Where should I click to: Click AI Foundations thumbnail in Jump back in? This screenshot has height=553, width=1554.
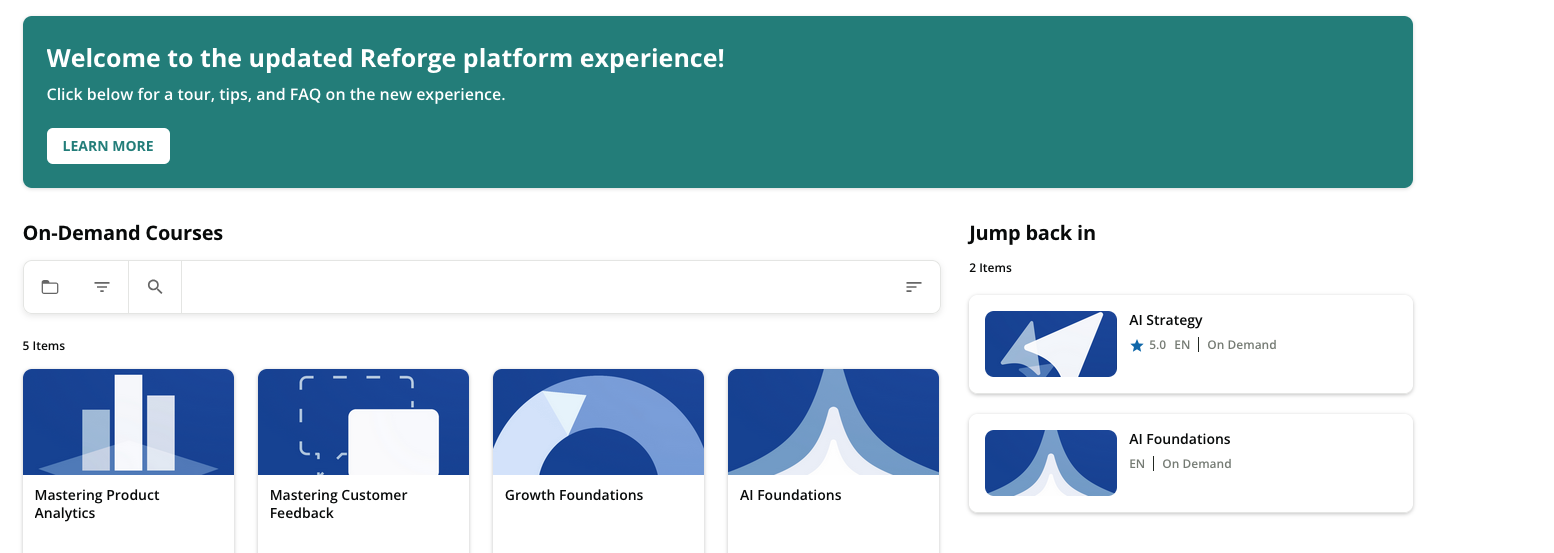1051,463
